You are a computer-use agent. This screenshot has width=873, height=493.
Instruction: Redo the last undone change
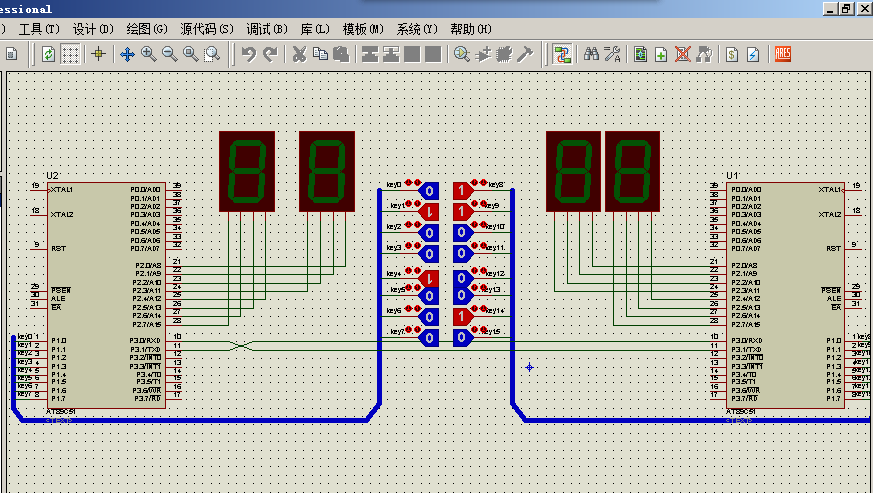270,54
